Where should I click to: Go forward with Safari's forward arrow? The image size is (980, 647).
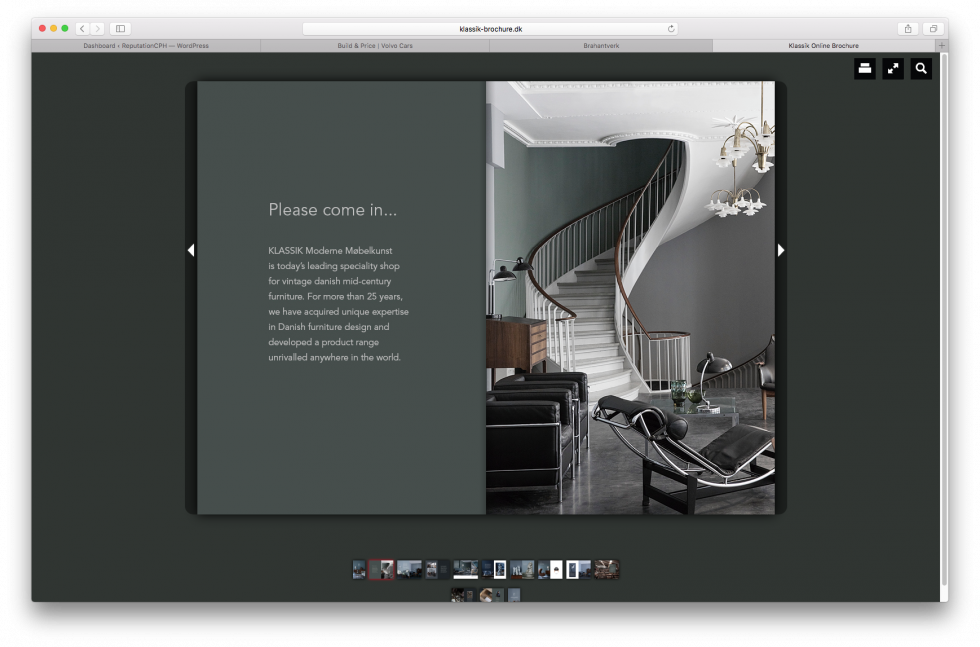pos(98,29)
